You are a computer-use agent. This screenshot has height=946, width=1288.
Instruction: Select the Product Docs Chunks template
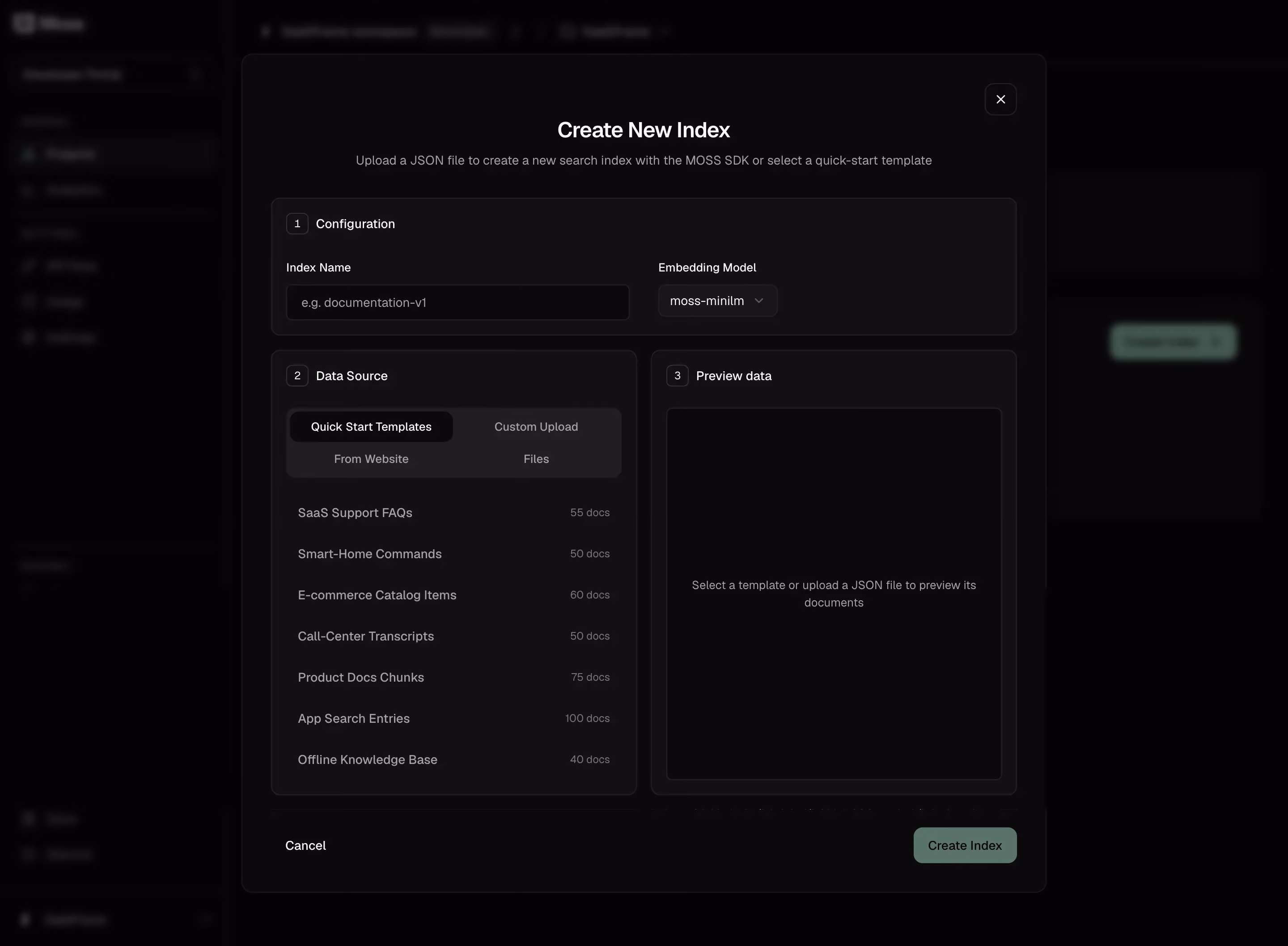click(x=453, y=678)
